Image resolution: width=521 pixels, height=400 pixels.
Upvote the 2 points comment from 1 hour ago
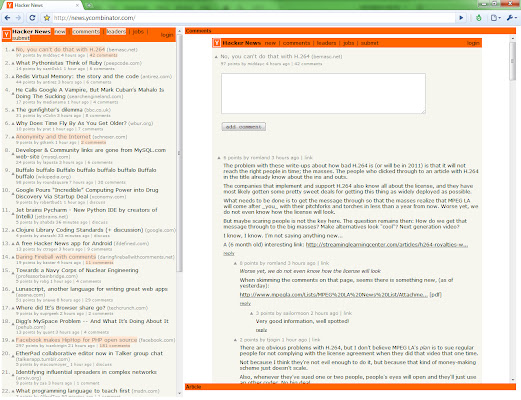point(235,340)
